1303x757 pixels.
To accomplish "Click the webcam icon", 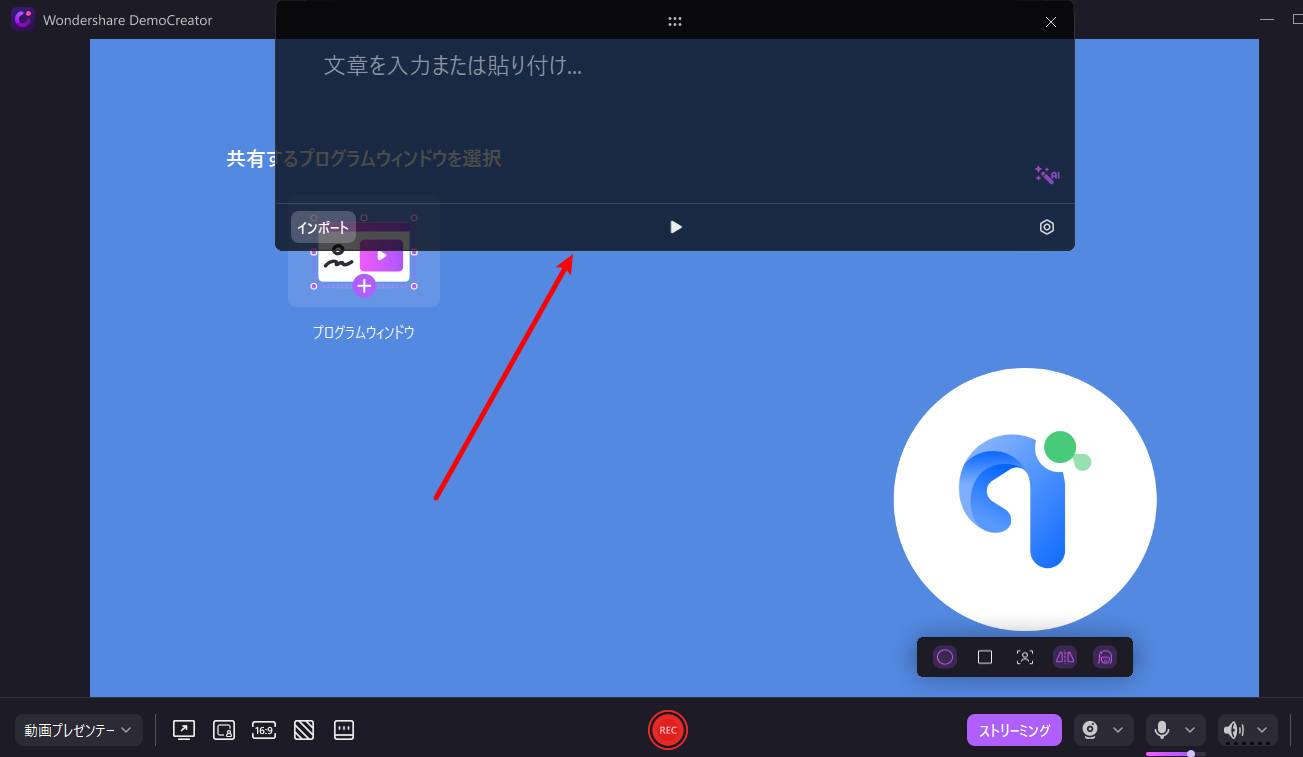I will tap(1092, 730).
